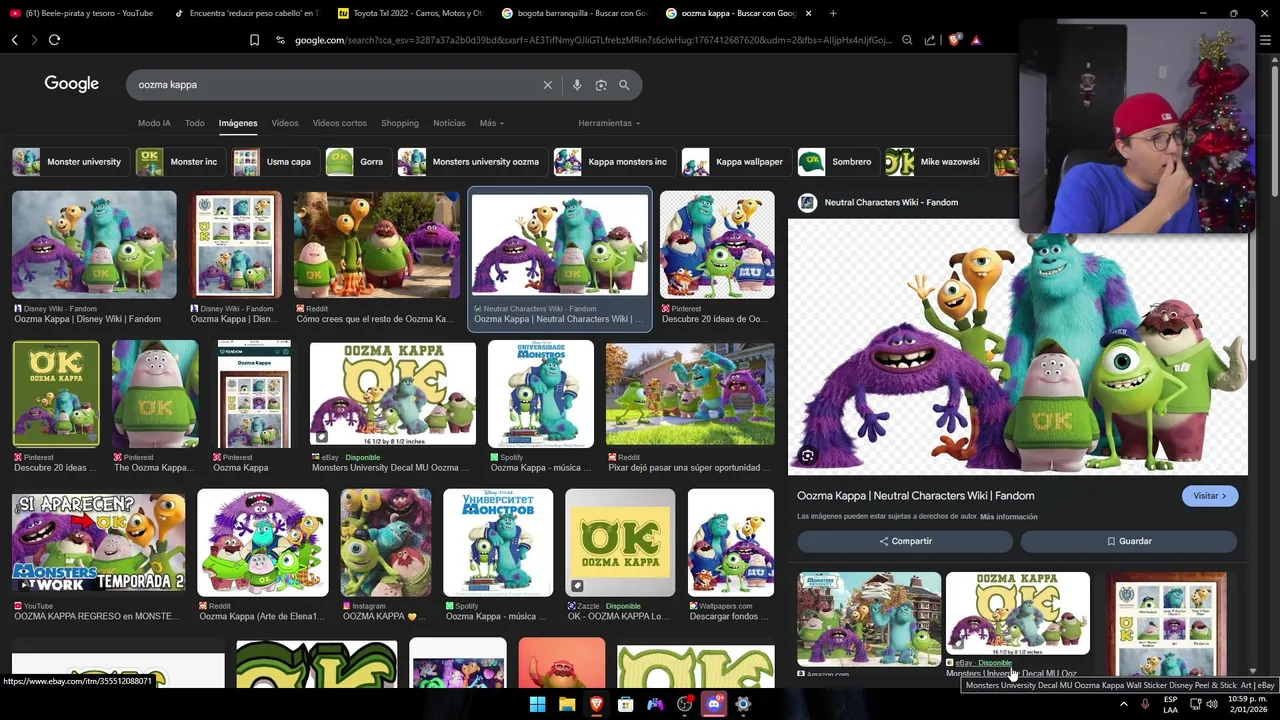Close the oozma kappa tab

(808, 13)
